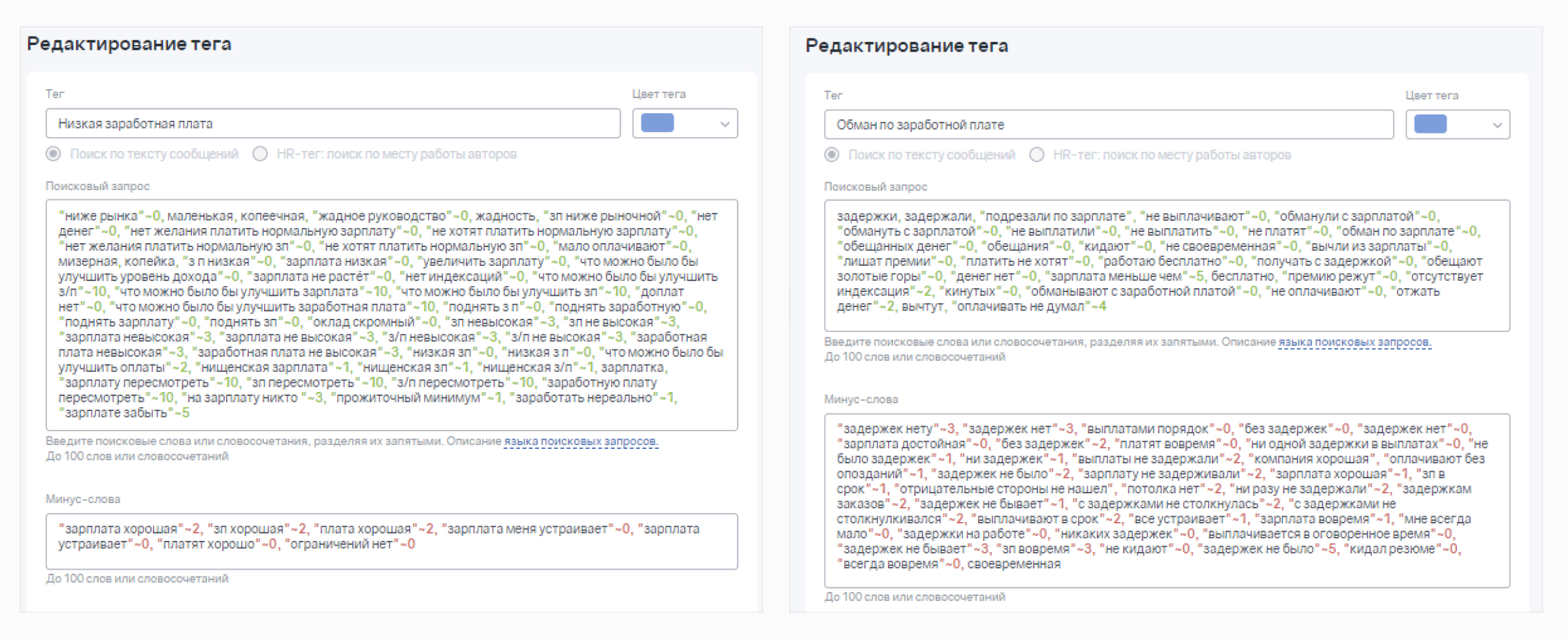This screenshot has width=1568, height=639.
Task: Select right panel 'Поиск по тексту сообщений' radio
Action: (x=832, y=155)
